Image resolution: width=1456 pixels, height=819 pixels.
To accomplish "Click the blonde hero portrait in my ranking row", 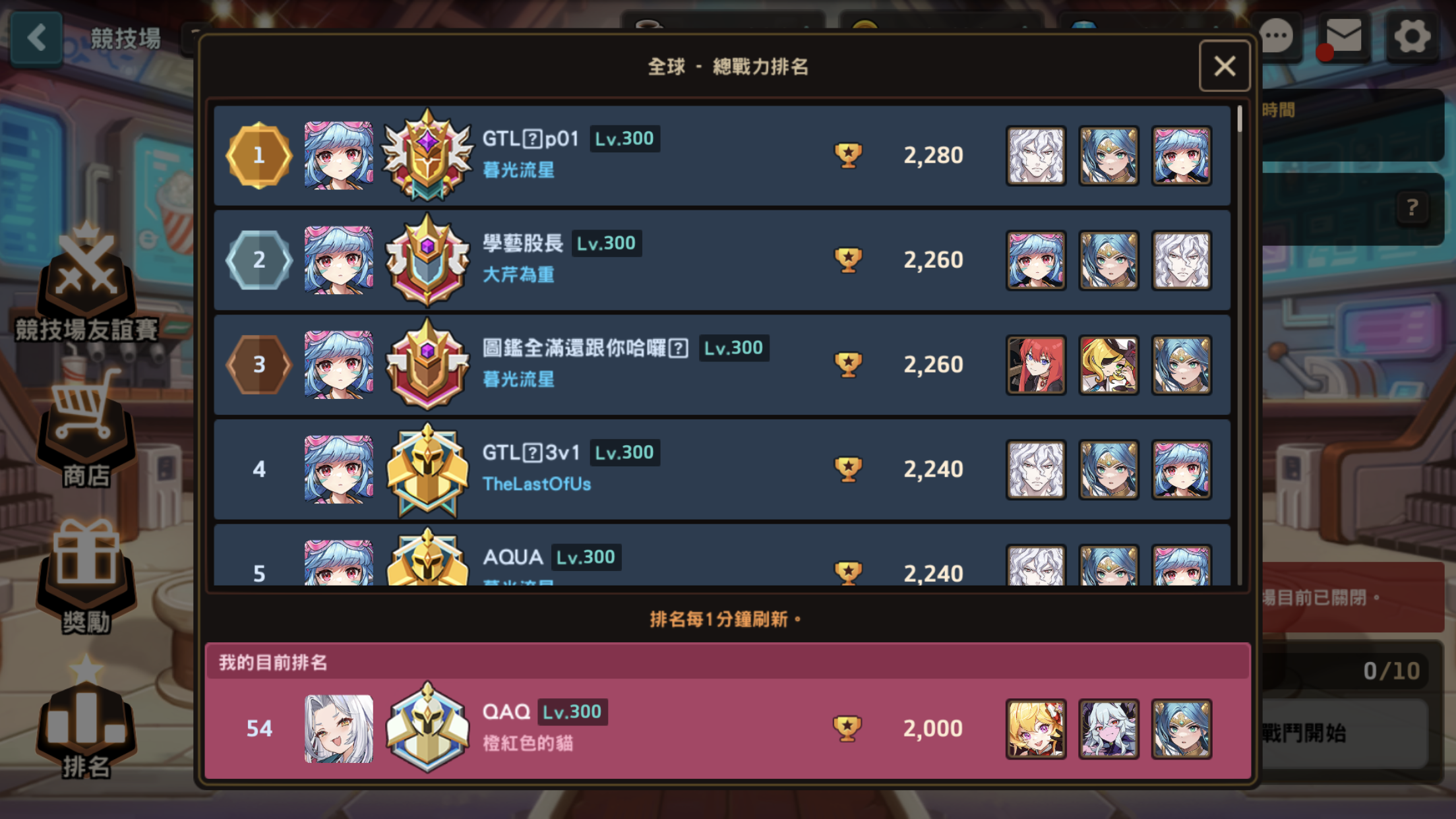I will coord(1036,729).
